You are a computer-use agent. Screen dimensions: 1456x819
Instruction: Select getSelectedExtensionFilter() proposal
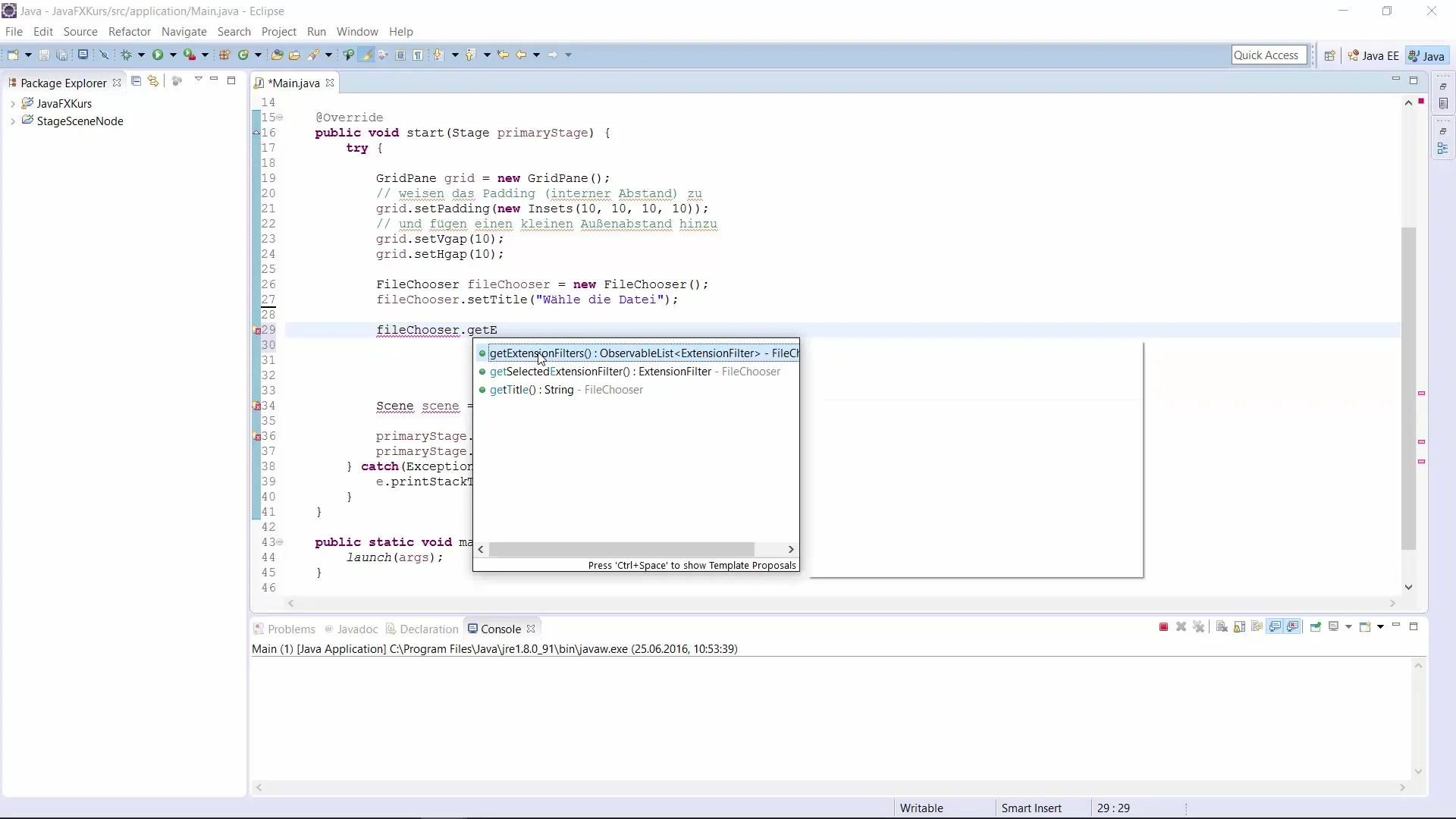point(637,372)
